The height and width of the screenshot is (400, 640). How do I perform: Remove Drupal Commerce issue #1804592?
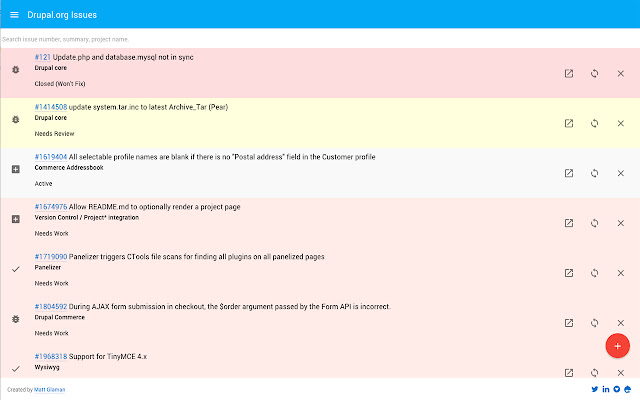tap(620, 323)
